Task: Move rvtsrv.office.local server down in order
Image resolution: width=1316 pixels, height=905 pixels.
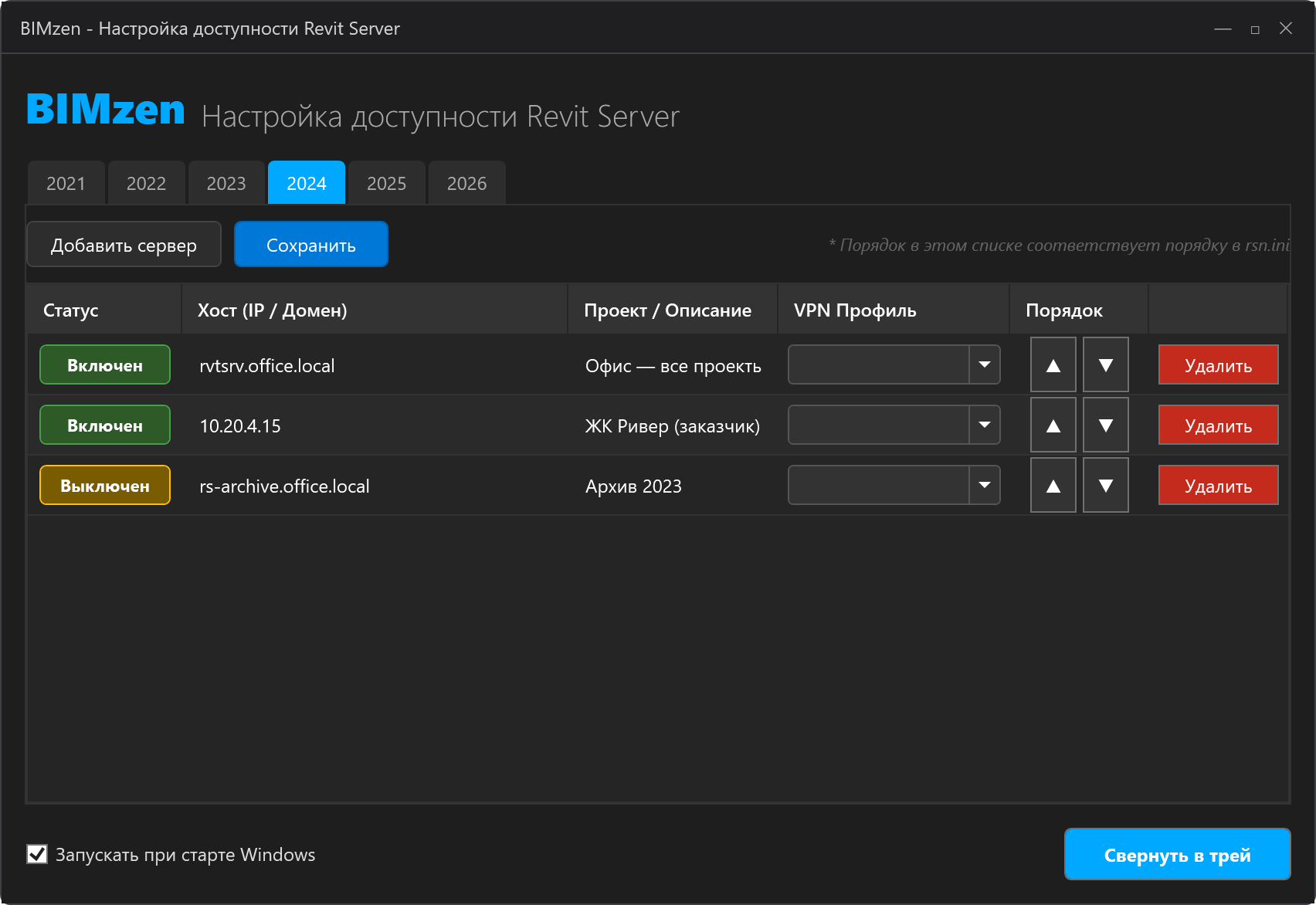Action: tap(1105, 364)
